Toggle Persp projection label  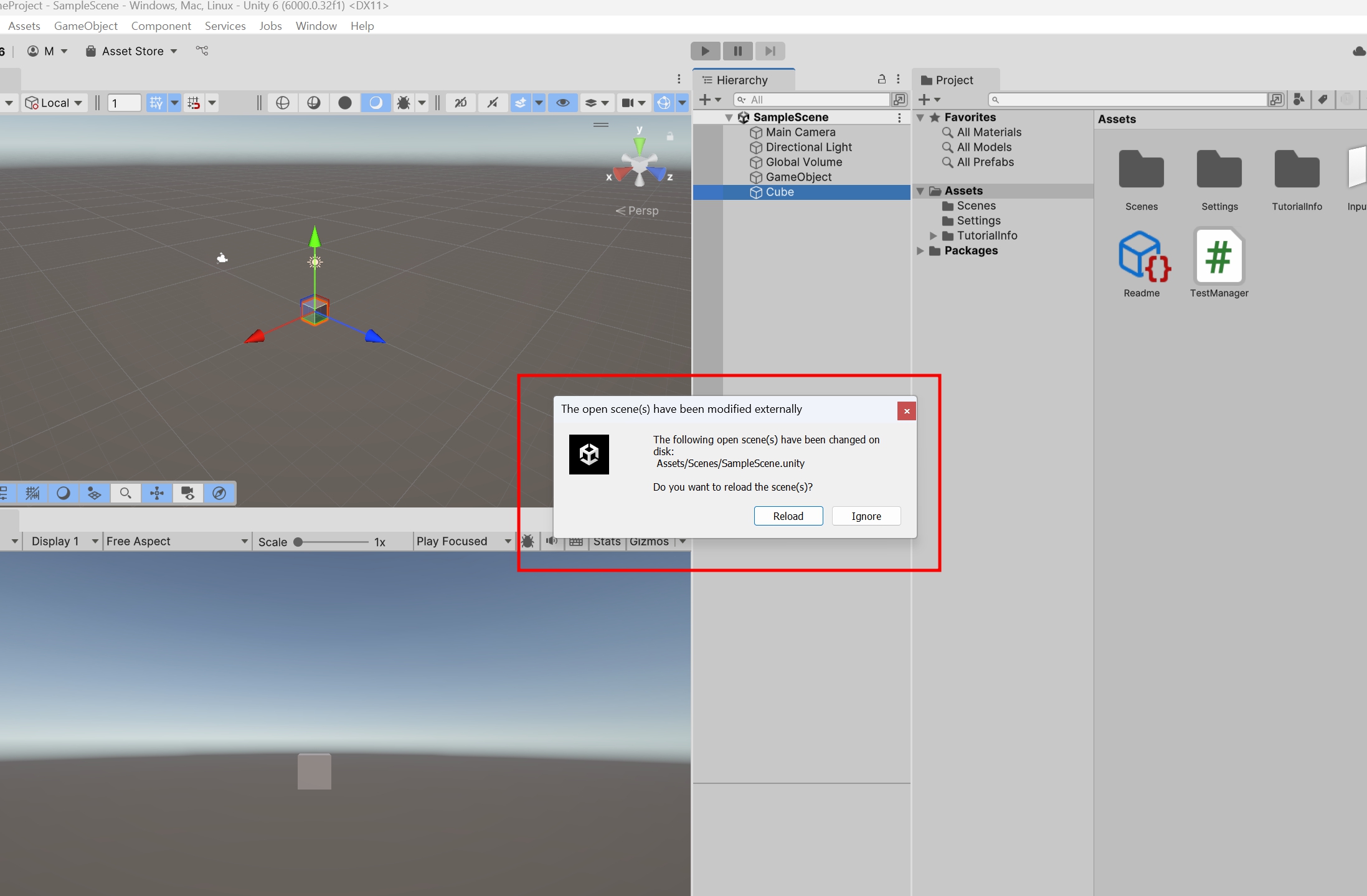(637, 210)
